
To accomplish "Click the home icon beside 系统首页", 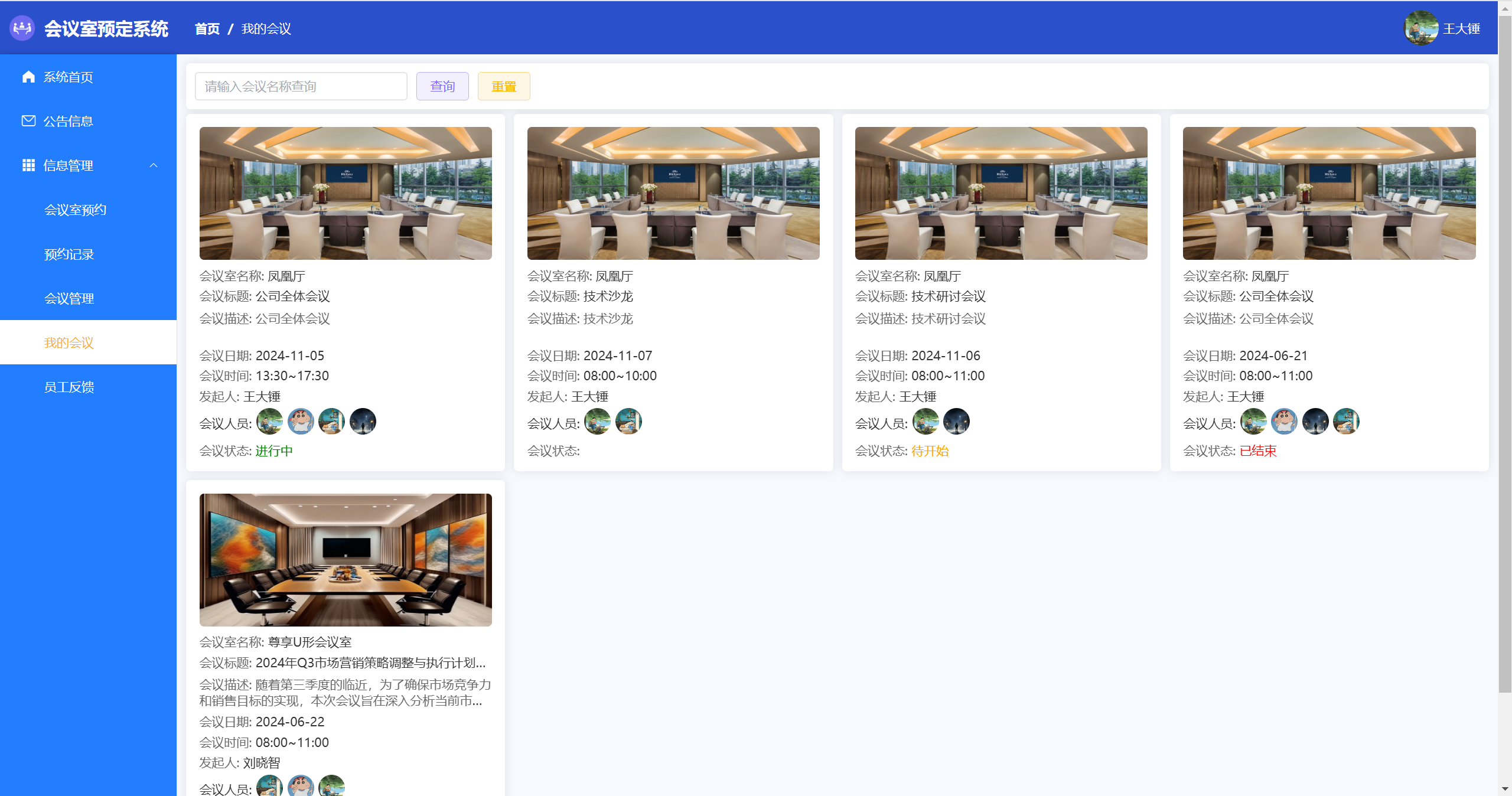I will click(28, 77).
